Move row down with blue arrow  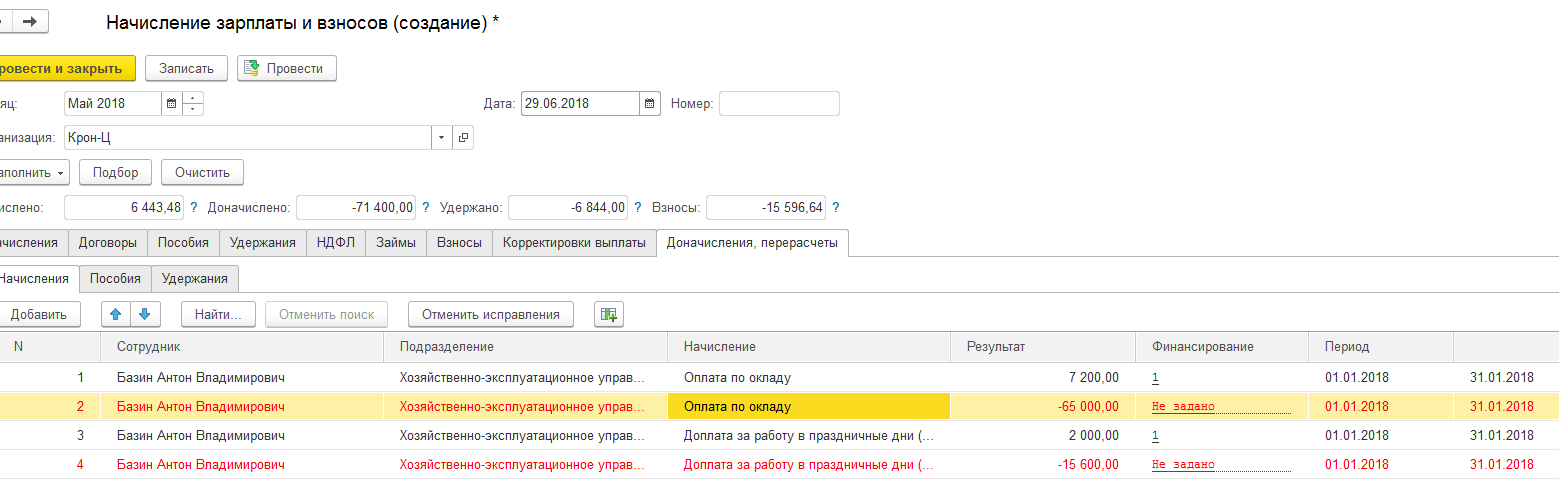pos(145,314)
